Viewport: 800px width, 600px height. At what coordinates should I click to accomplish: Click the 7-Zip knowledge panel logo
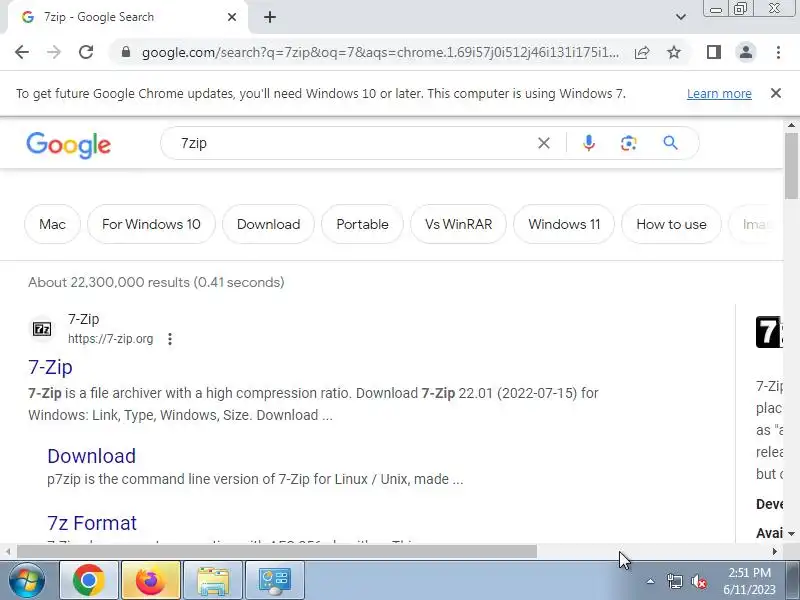pos(769,332)
